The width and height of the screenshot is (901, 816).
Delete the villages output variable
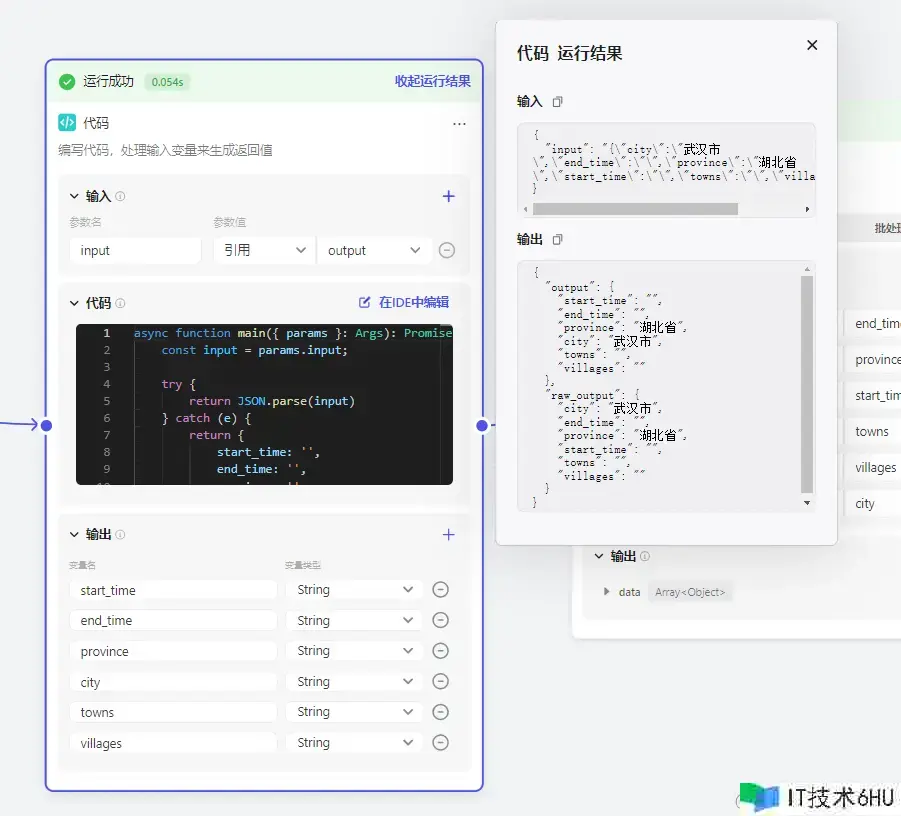click(440, 743)
